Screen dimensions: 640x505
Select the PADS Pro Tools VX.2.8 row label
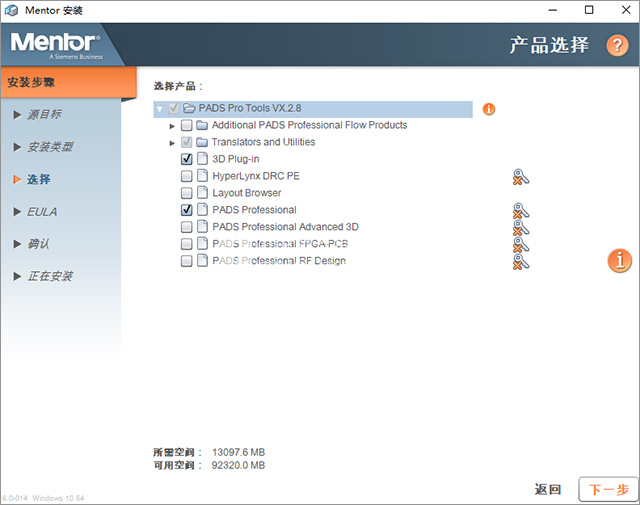tap(250, 108)
